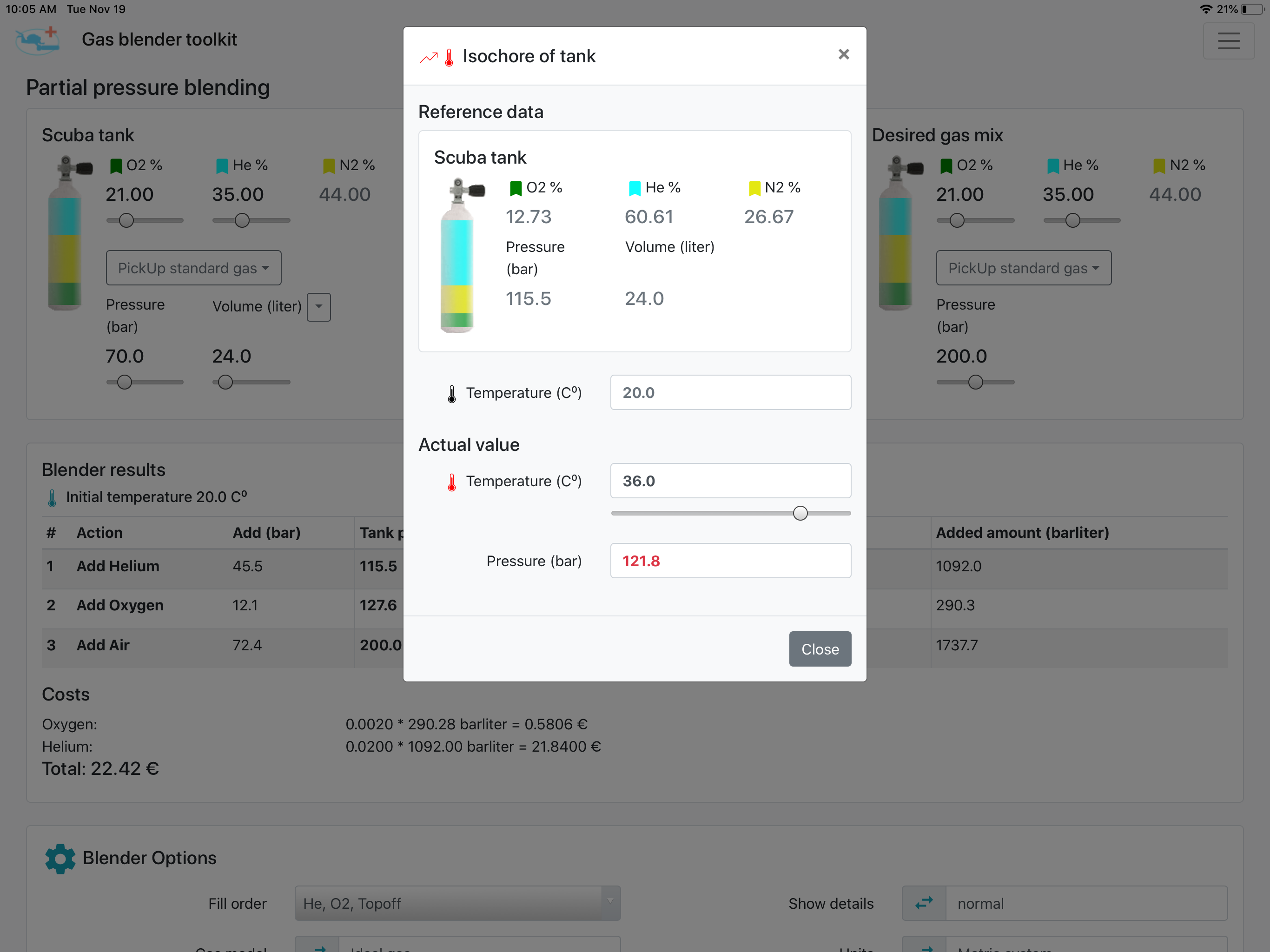This screenshot has width=1270, height=952.
Task: Expand the Volume liter dropdown arrow
Action: pyautogui.click(x=318, y=307)
